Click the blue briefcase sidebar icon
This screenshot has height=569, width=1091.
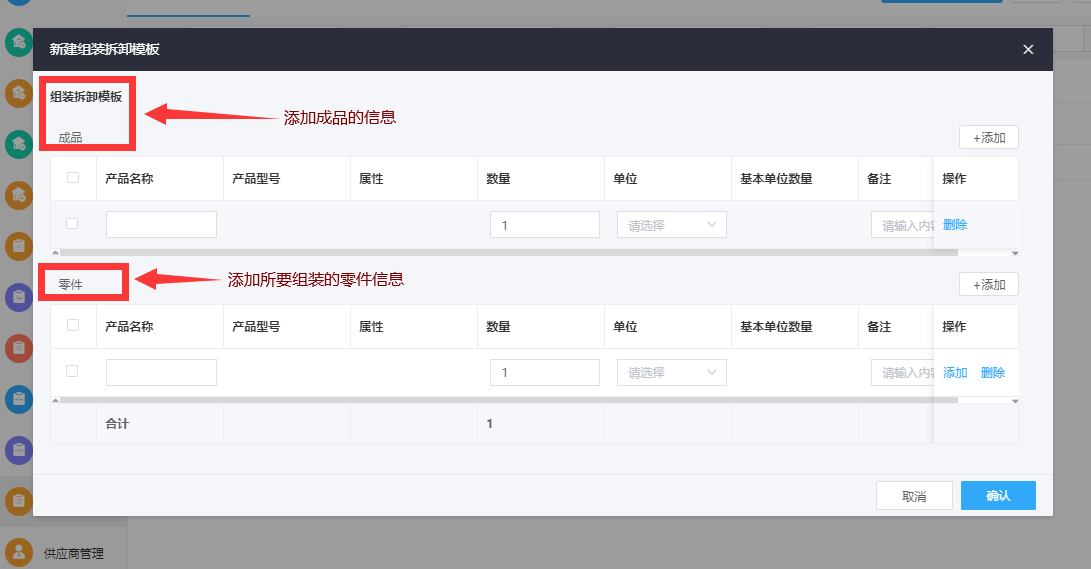point(19,399)
